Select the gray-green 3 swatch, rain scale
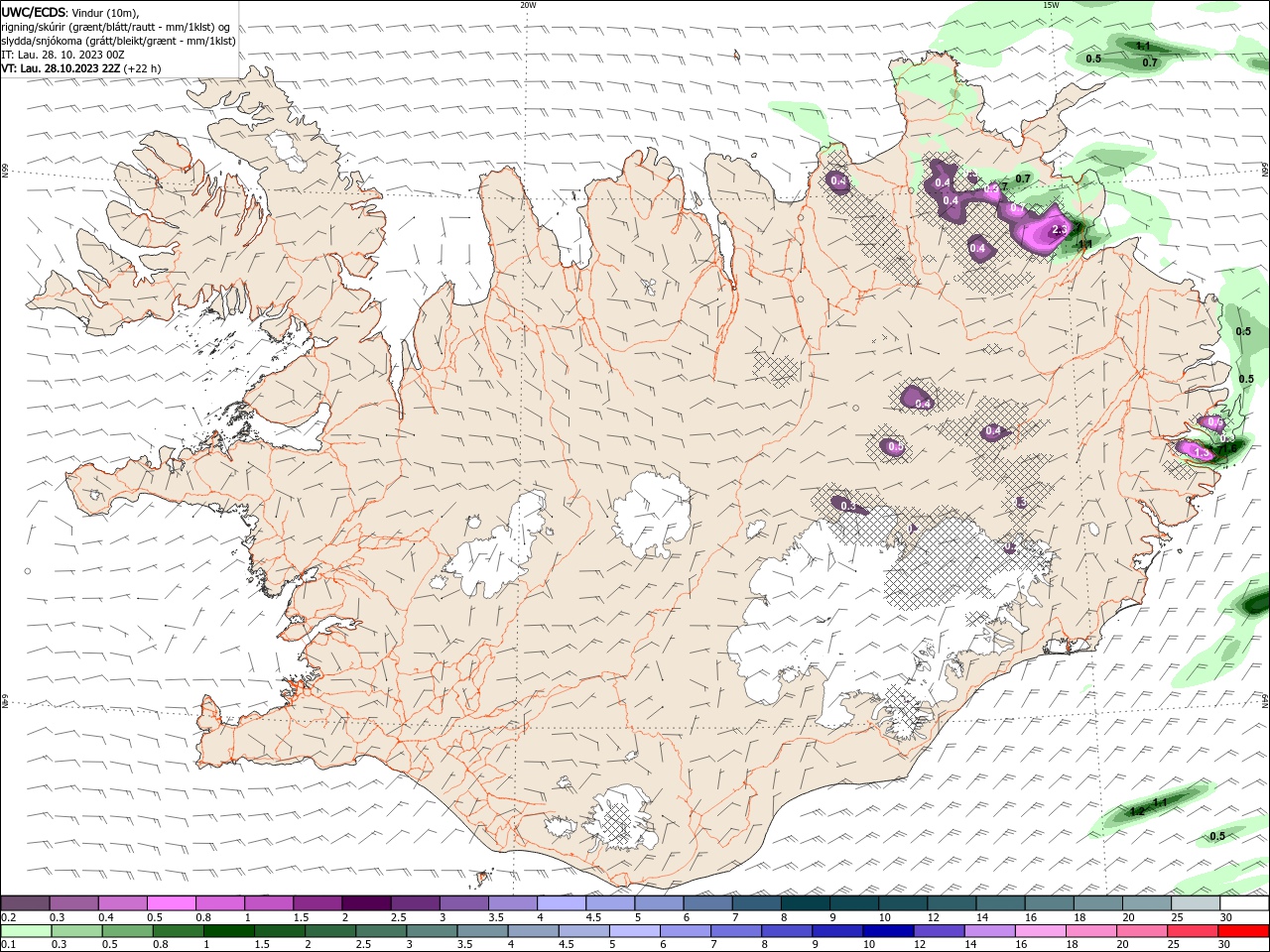 pos(432,930)
